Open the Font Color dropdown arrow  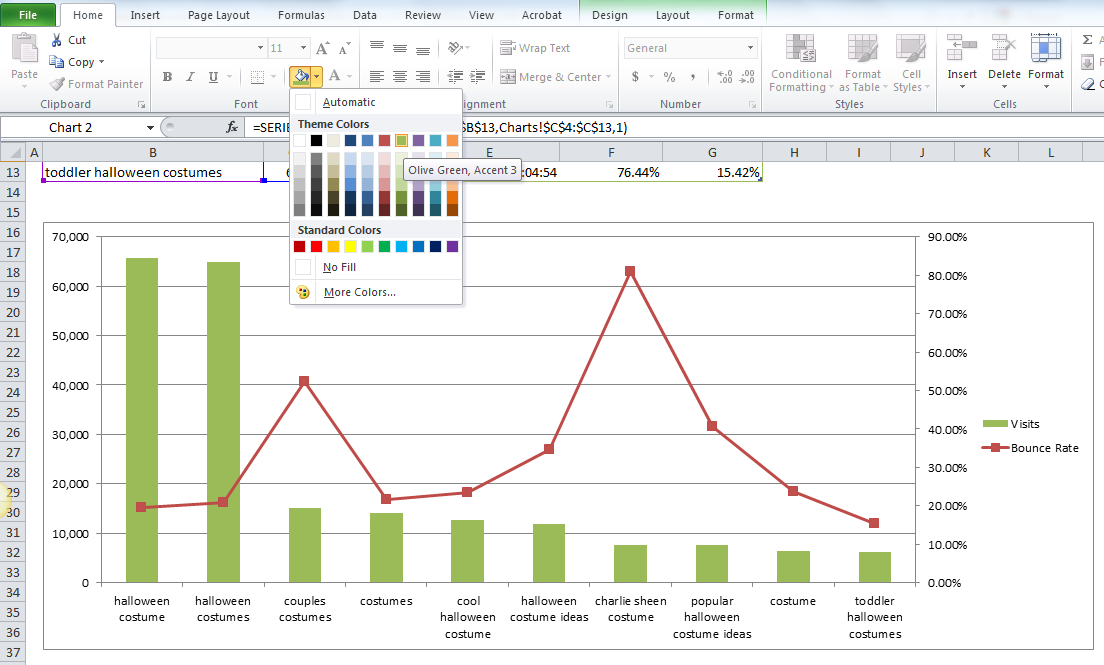point(349,77)
